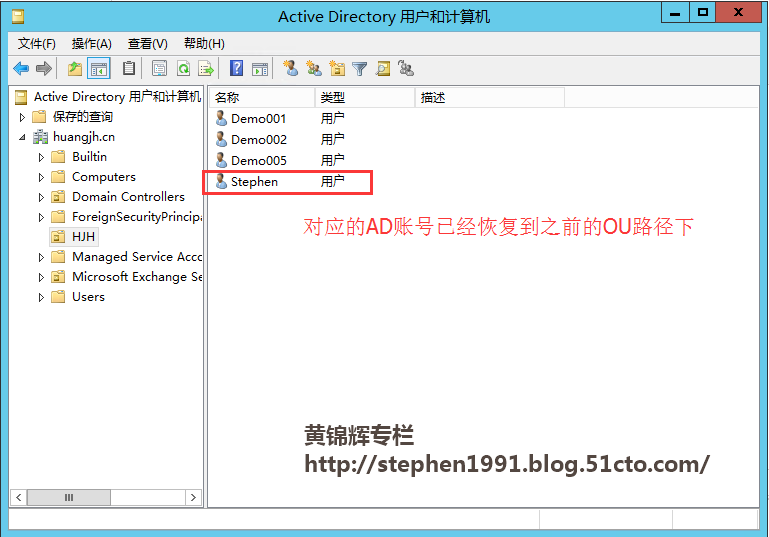Open the 帮助(H) menu
The width and height of the screenshot is (769, 537).
(x=204, y=44)
